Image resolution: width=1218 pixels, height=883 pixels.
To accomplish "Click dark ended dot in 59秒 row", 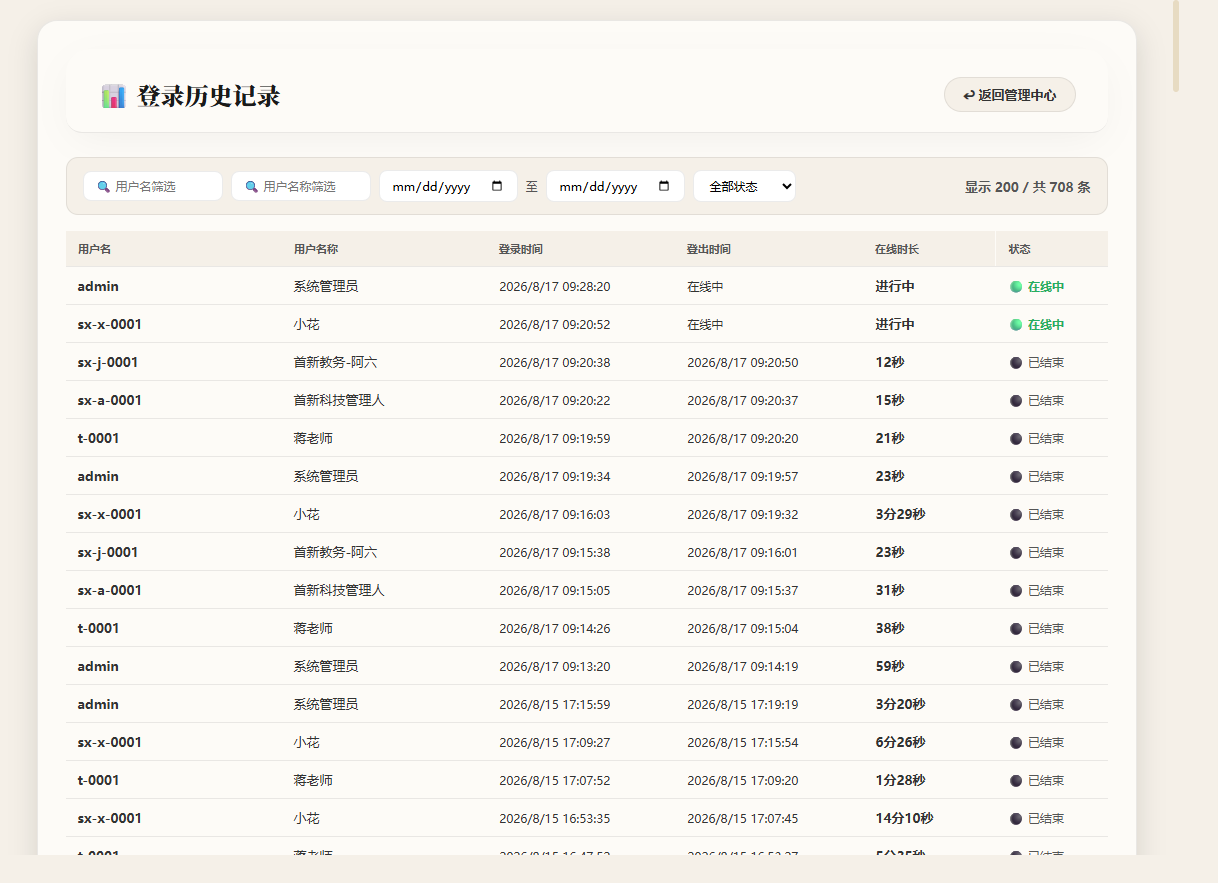I will (1016, 667).
